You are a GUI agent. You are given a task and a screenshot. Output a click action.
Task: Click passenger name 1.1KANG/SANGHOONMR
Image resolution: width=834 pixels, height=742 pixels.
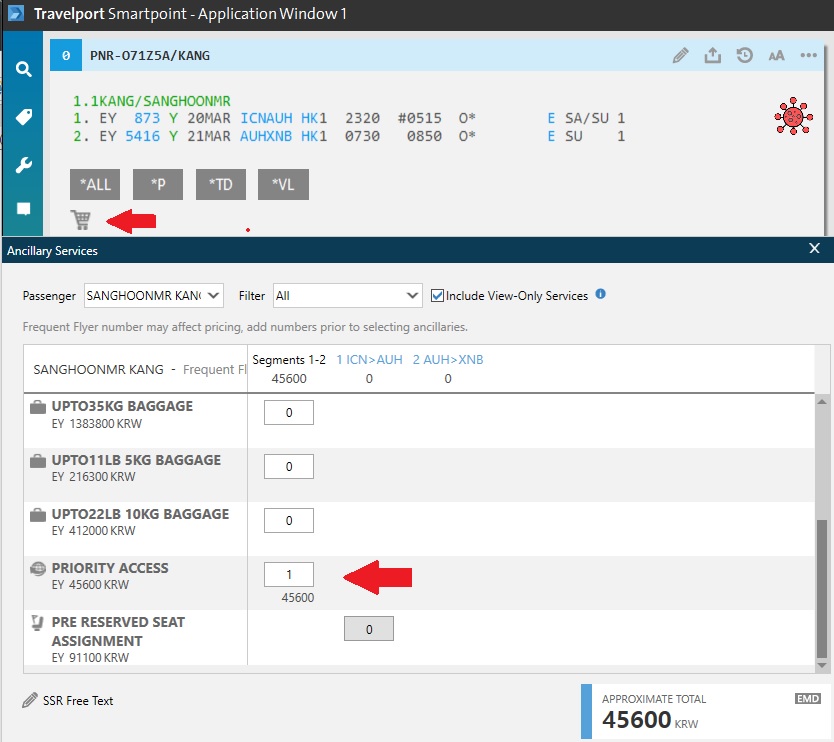pos(152,101)
